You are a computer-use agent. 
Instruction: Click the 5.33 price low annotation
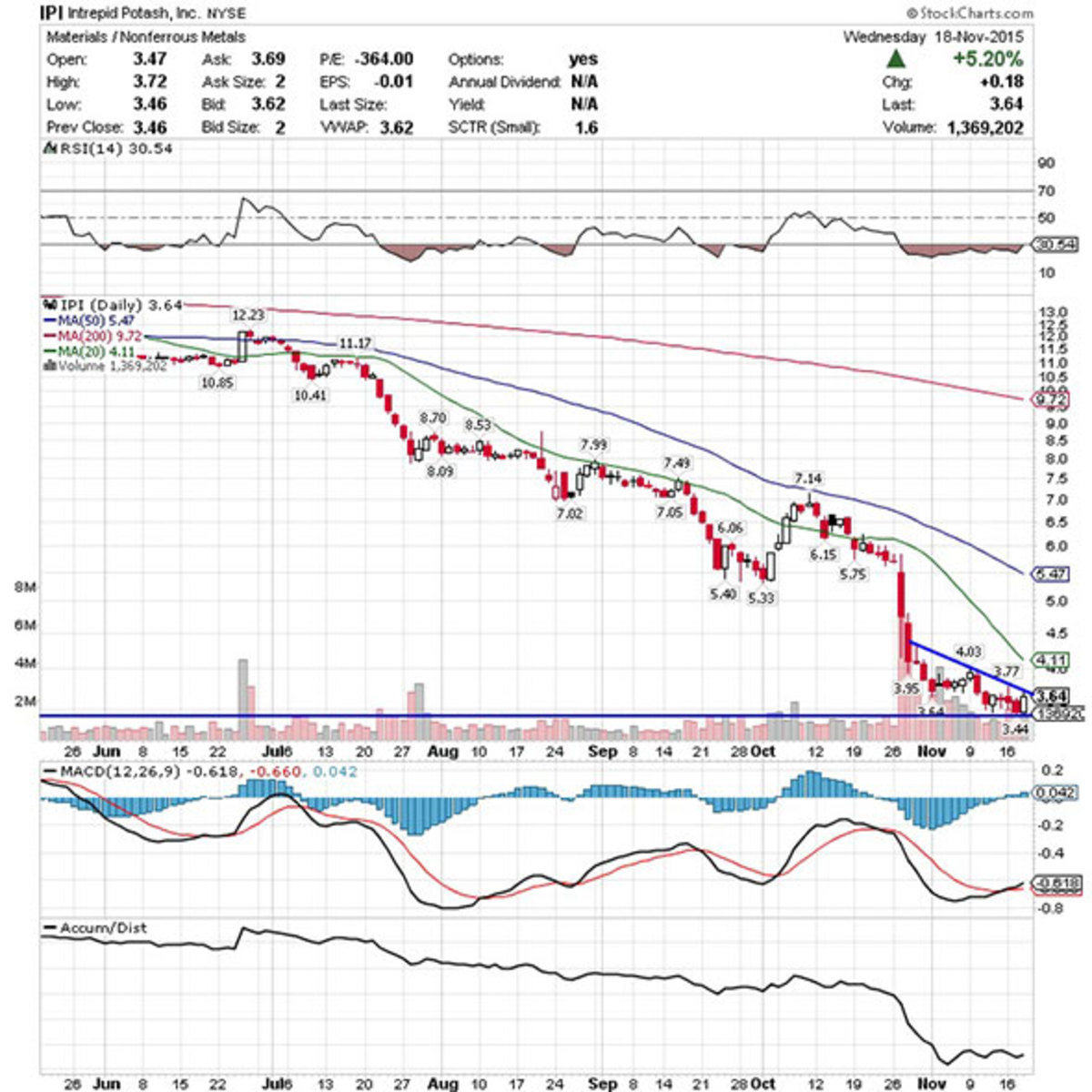pyautogui.click(x=761, y=598)
